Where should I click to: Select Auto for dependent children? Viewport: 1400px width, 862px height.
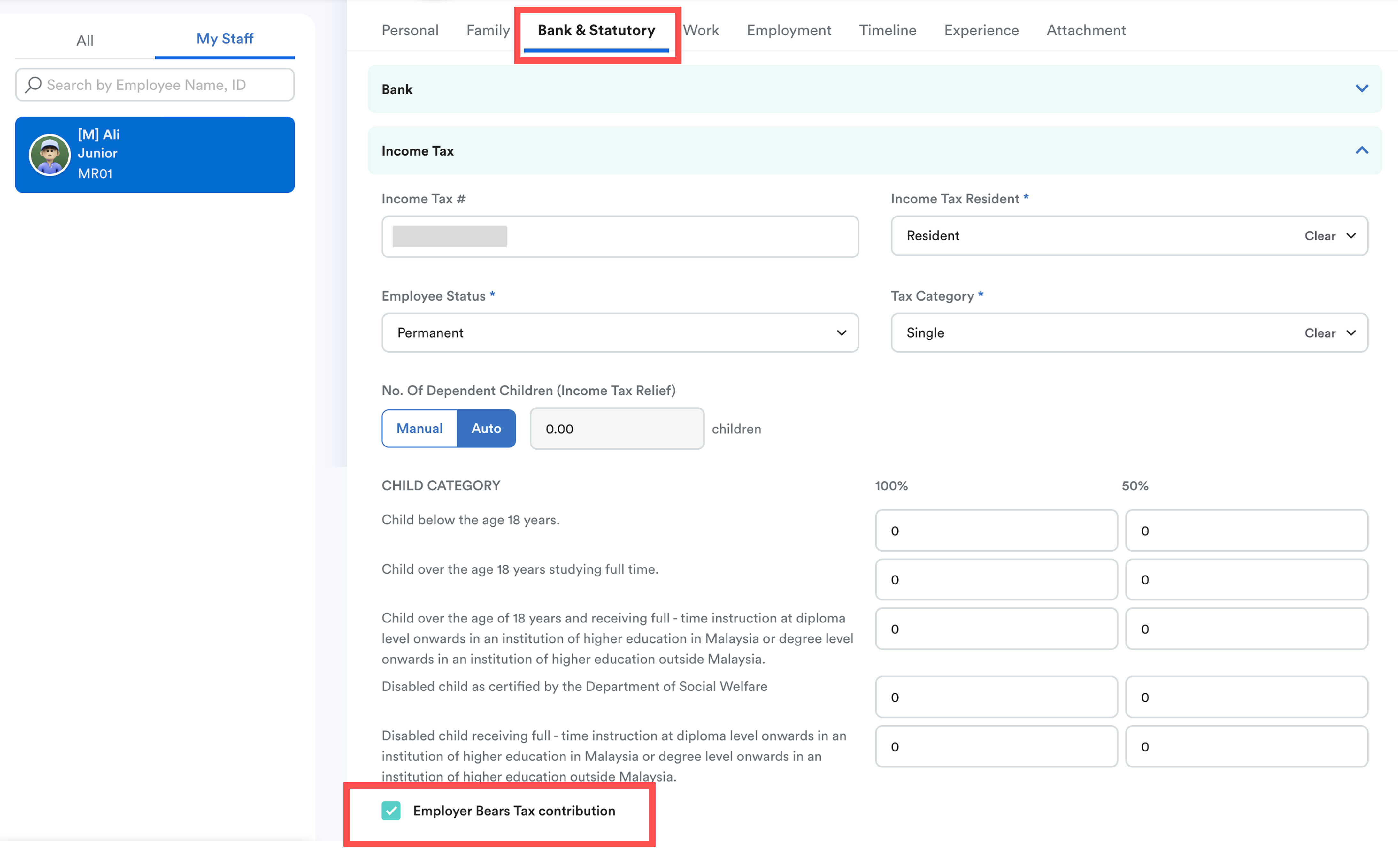tap(487, 429)
